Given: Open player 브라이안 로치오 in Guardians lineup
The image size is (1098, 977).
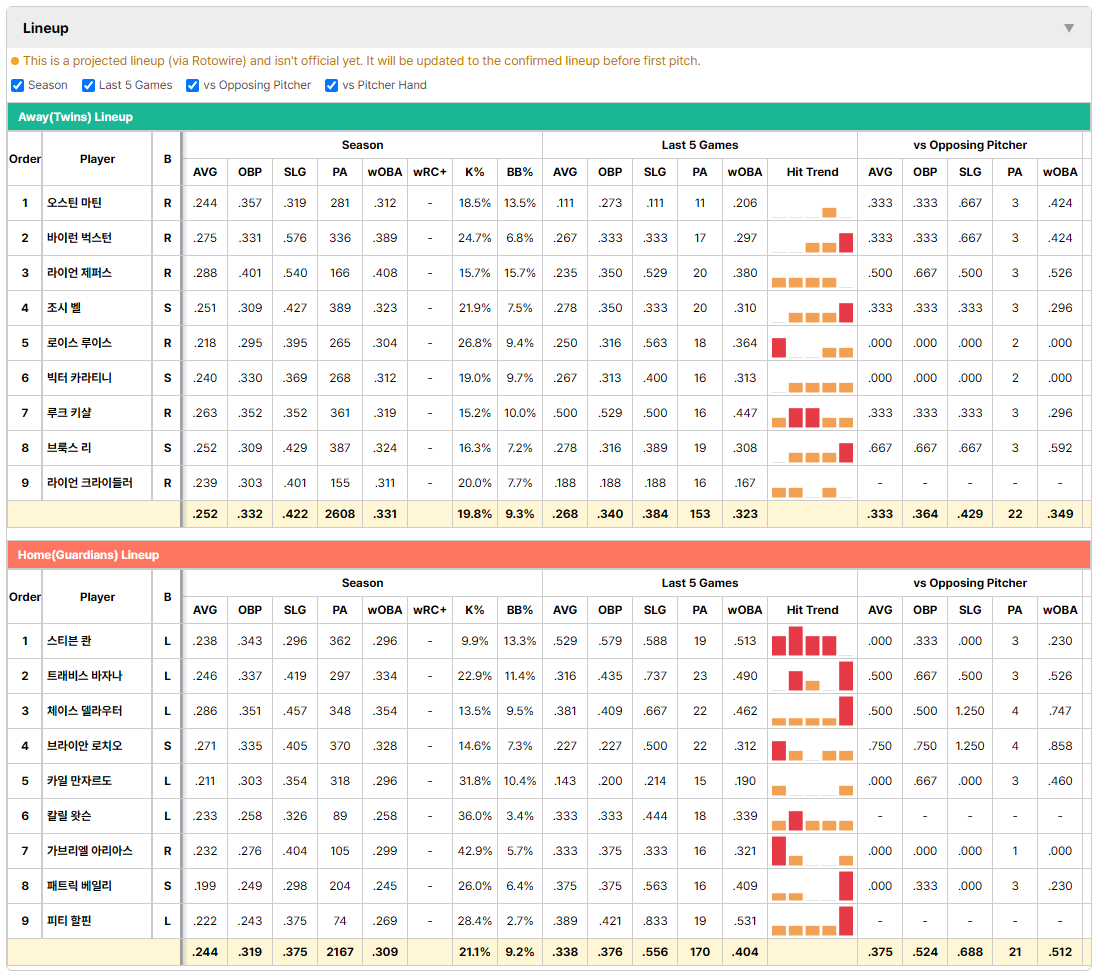Looking at the screenshot, I should 85,746.
